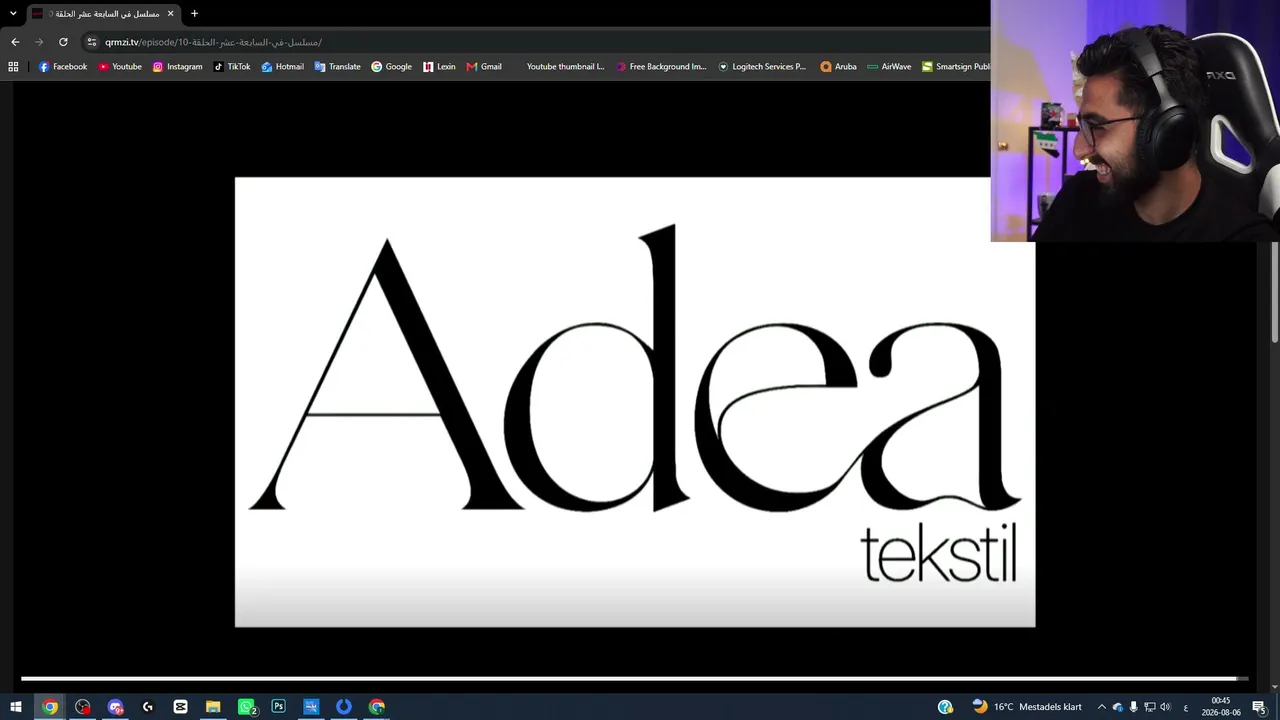
Task: Open the Facebook bookmark
Action: [x=63, y=67]
